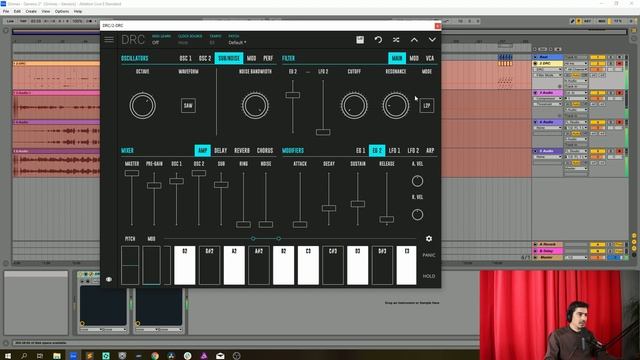Select modifiers EG 2 tab

[377, 151]
